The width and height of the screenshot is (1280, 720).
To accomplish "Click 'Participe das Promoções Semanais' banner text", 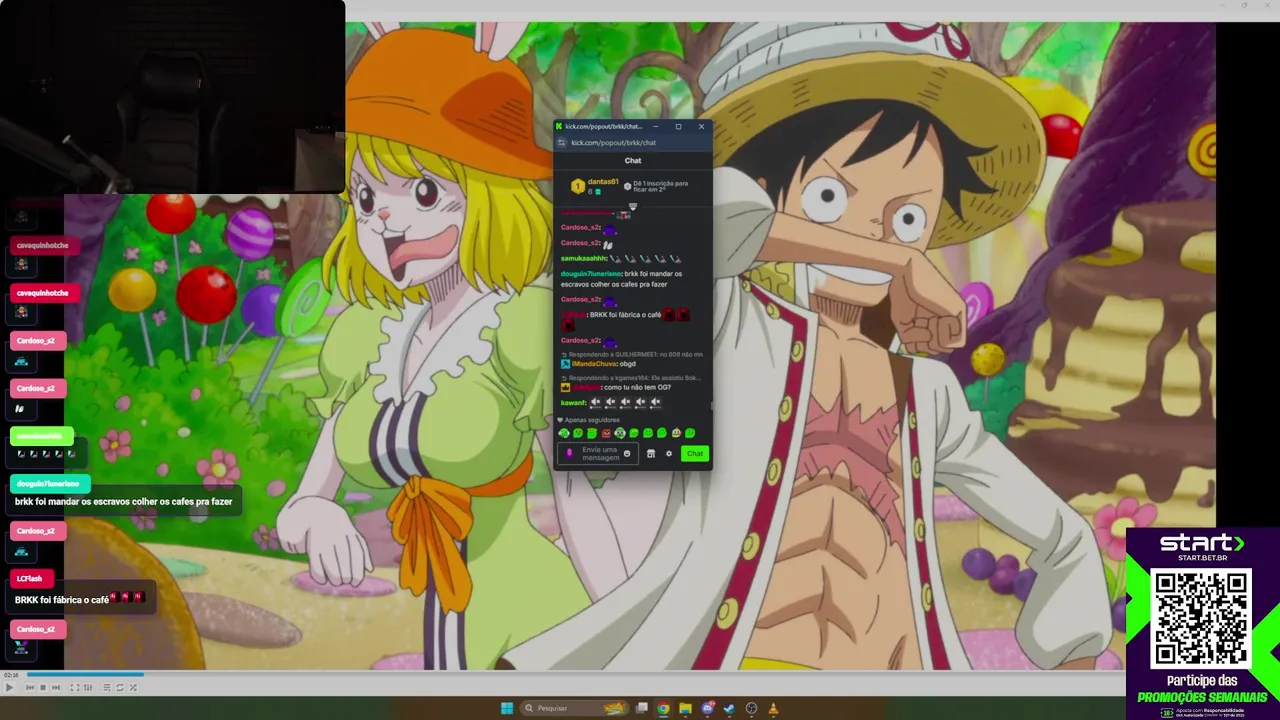I will pyautogui.click(x=1202, y=689).
